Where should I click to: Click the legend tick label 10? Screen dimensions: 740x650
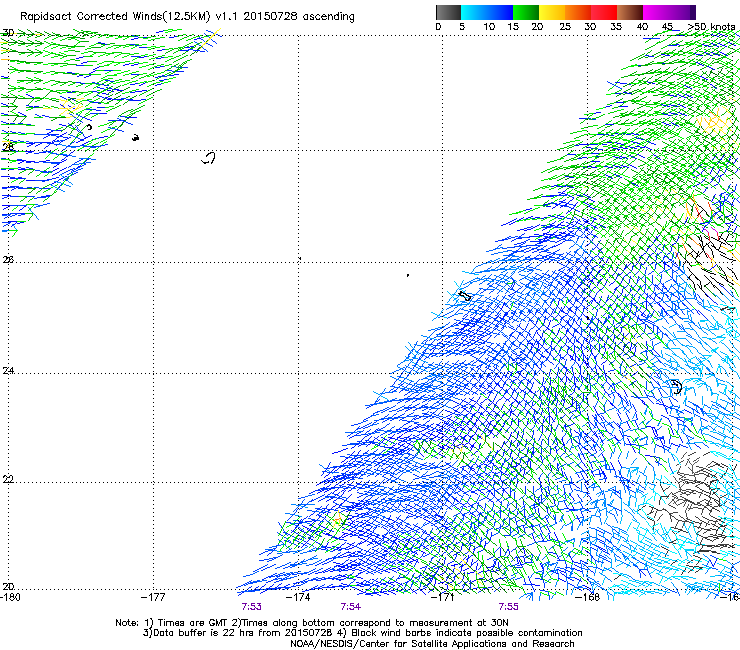click(489, 27)
